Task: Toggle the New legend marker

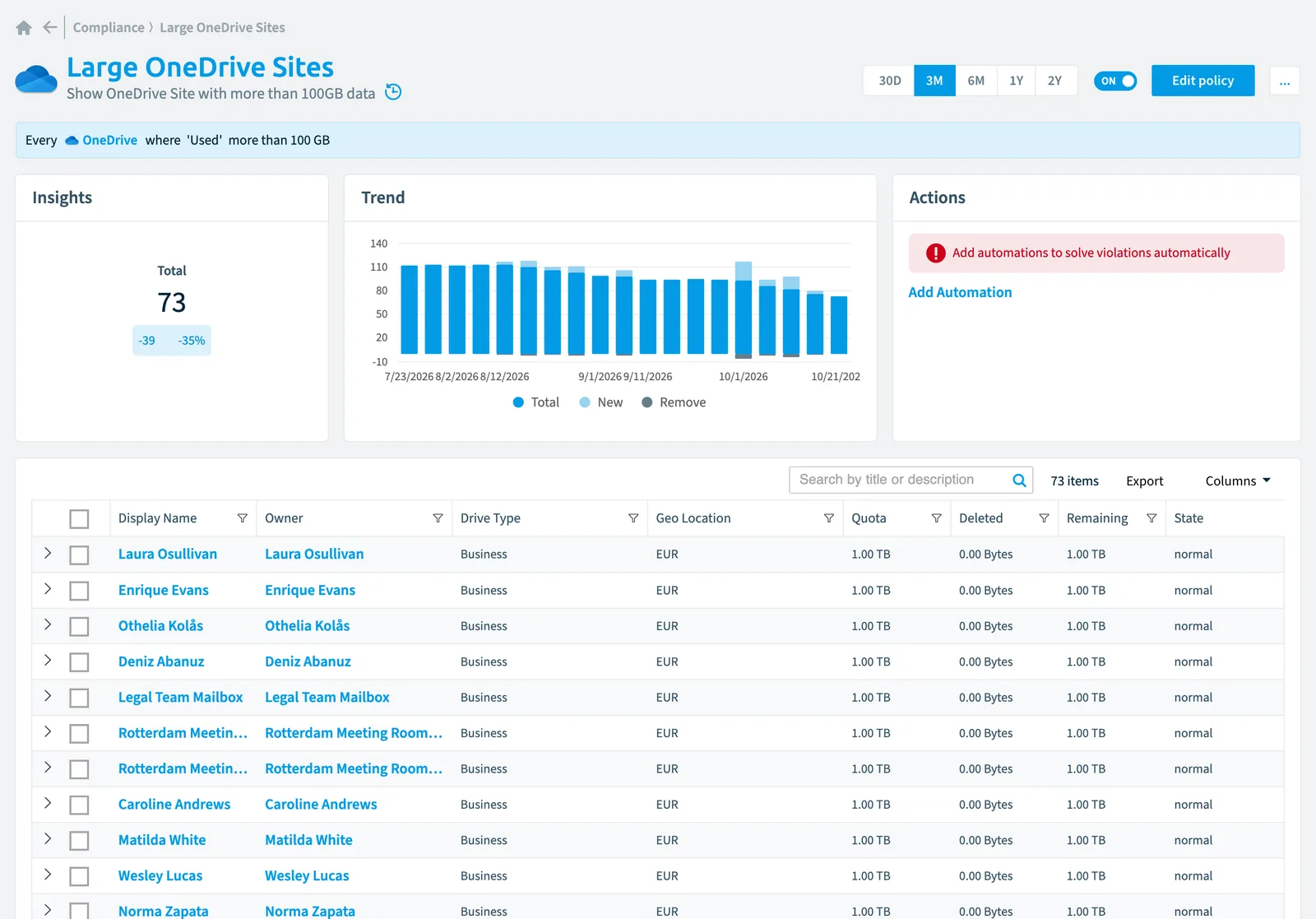Action: click(585, 402)
